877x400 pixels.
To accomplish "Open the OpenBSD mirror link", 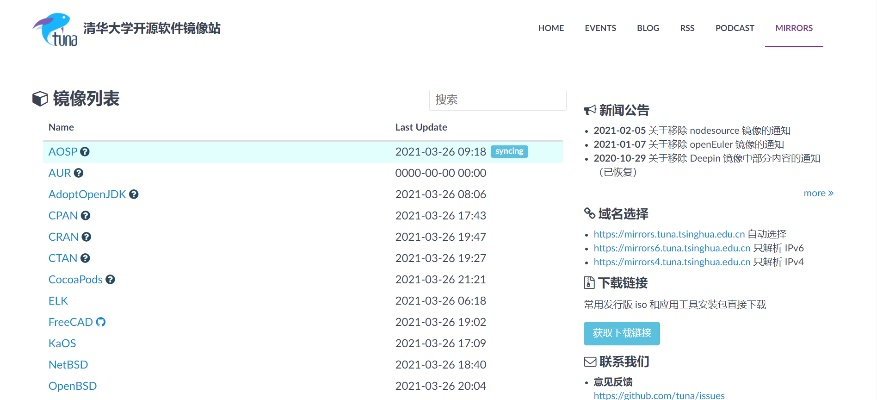I will pos(72,386).
